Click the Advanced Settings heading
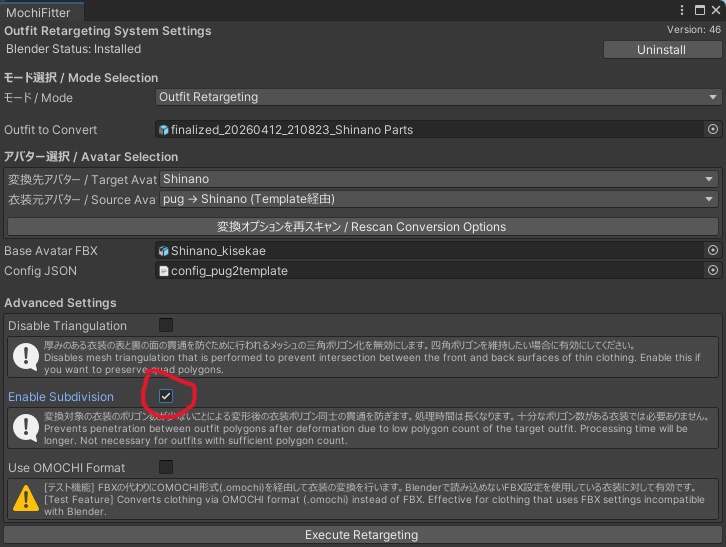 [60, 302]
